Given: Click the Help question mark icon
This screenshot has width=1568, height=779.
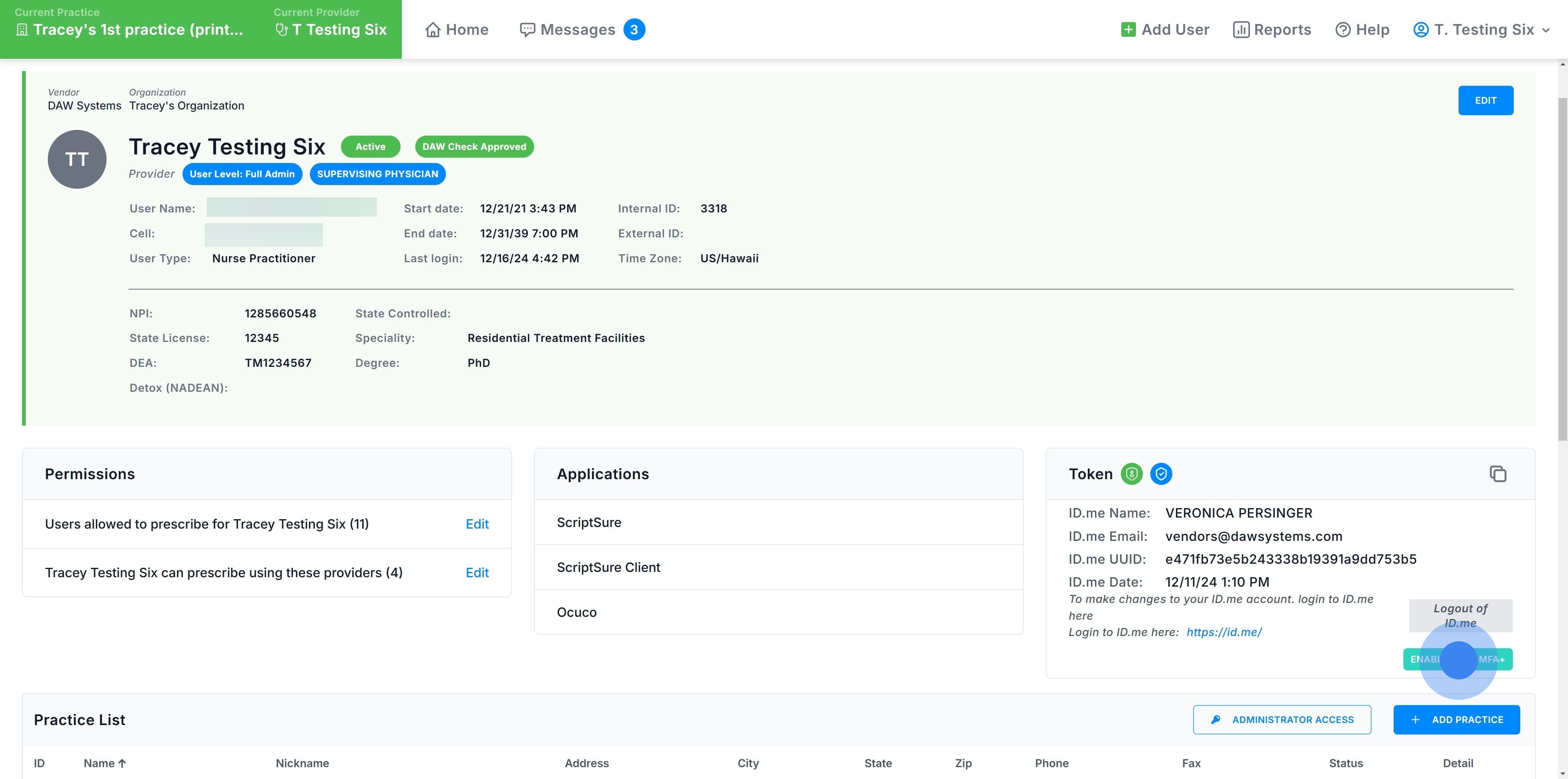Looking at the screenshot, I should click(x=1343, y=30).
